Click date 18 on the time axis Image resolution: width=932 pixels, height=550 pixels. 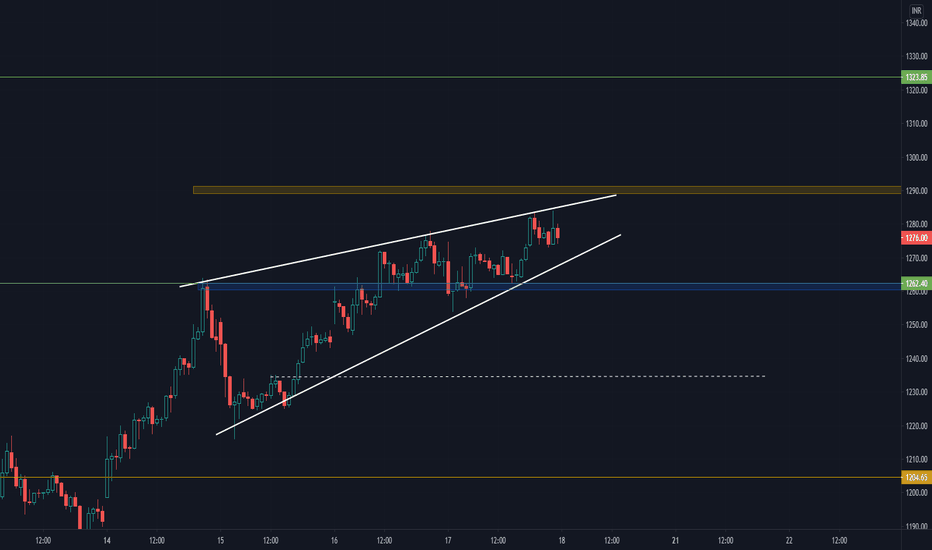[x=562, y=540]
